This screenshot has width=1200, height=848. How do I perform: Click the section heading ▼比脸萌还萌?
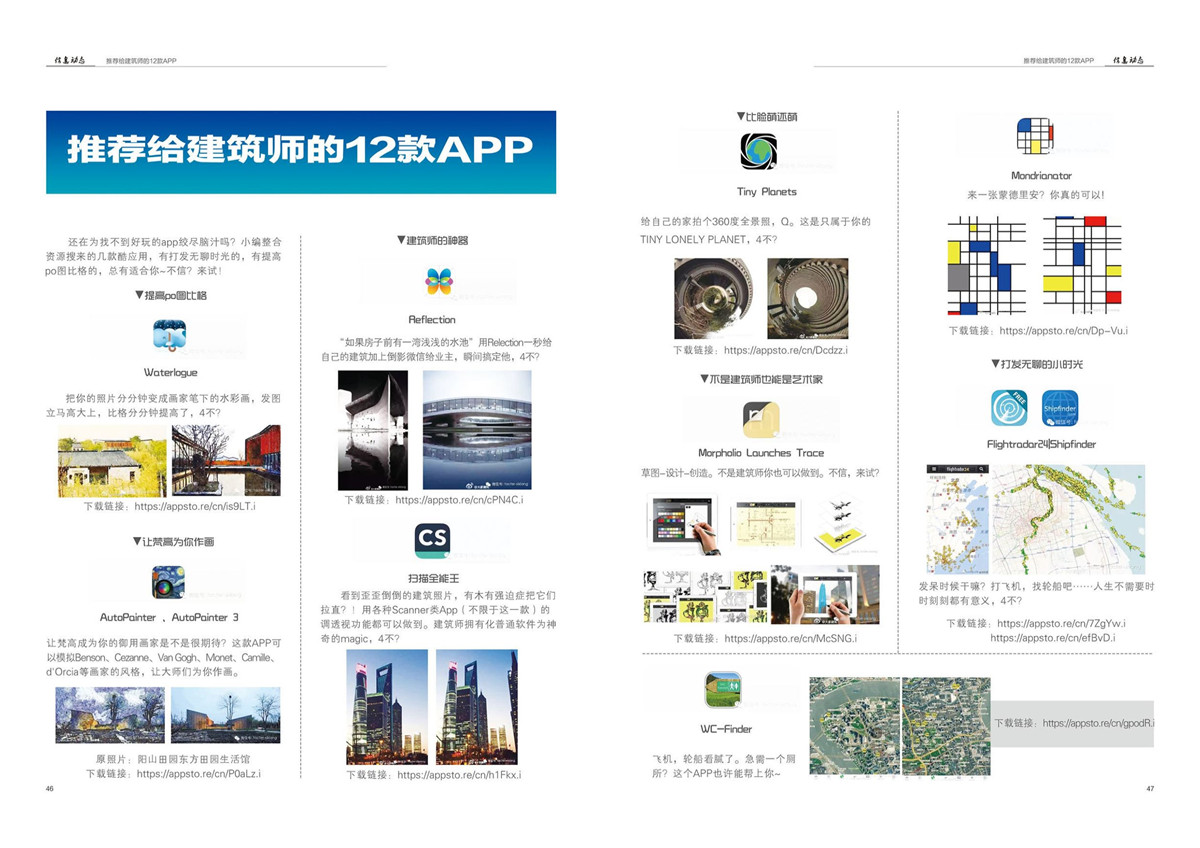[x=767, y=117]
